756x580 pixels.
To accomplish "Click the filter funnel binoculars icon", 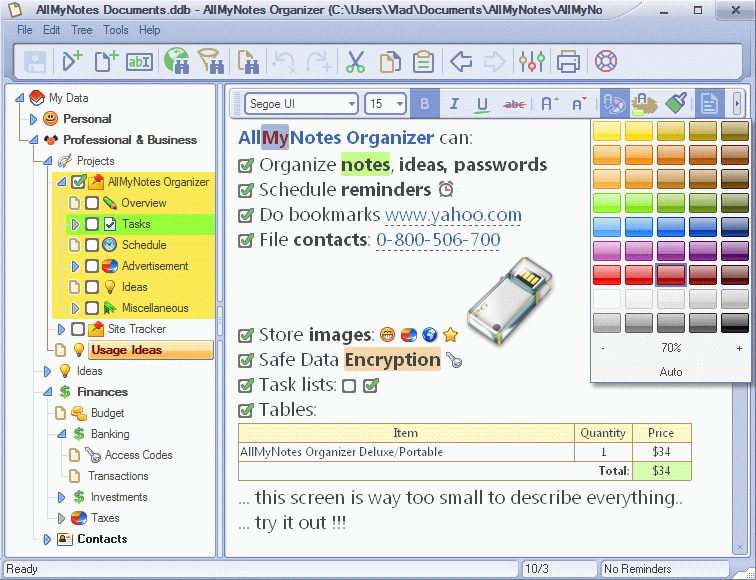I will 211,61.
